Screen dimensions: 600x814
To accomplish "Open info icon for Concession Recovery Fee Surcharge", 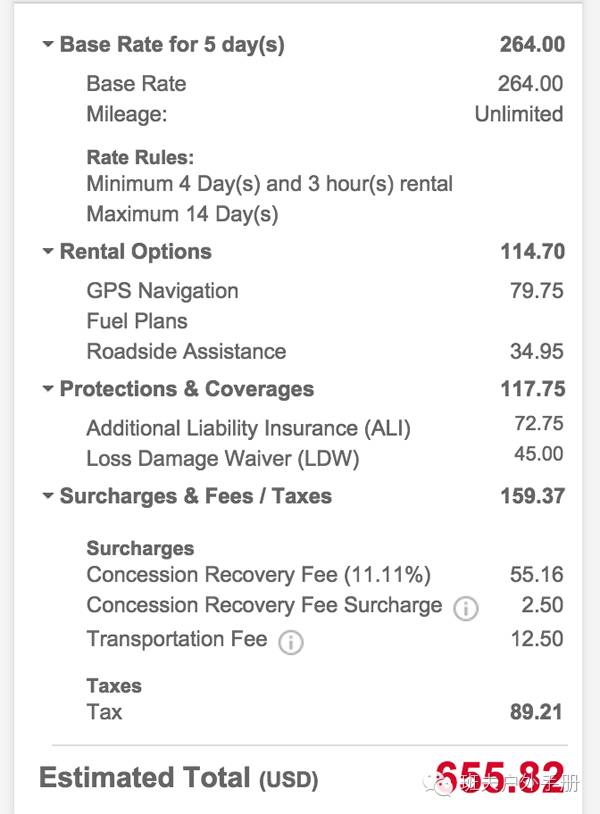I will pos(465,608).
